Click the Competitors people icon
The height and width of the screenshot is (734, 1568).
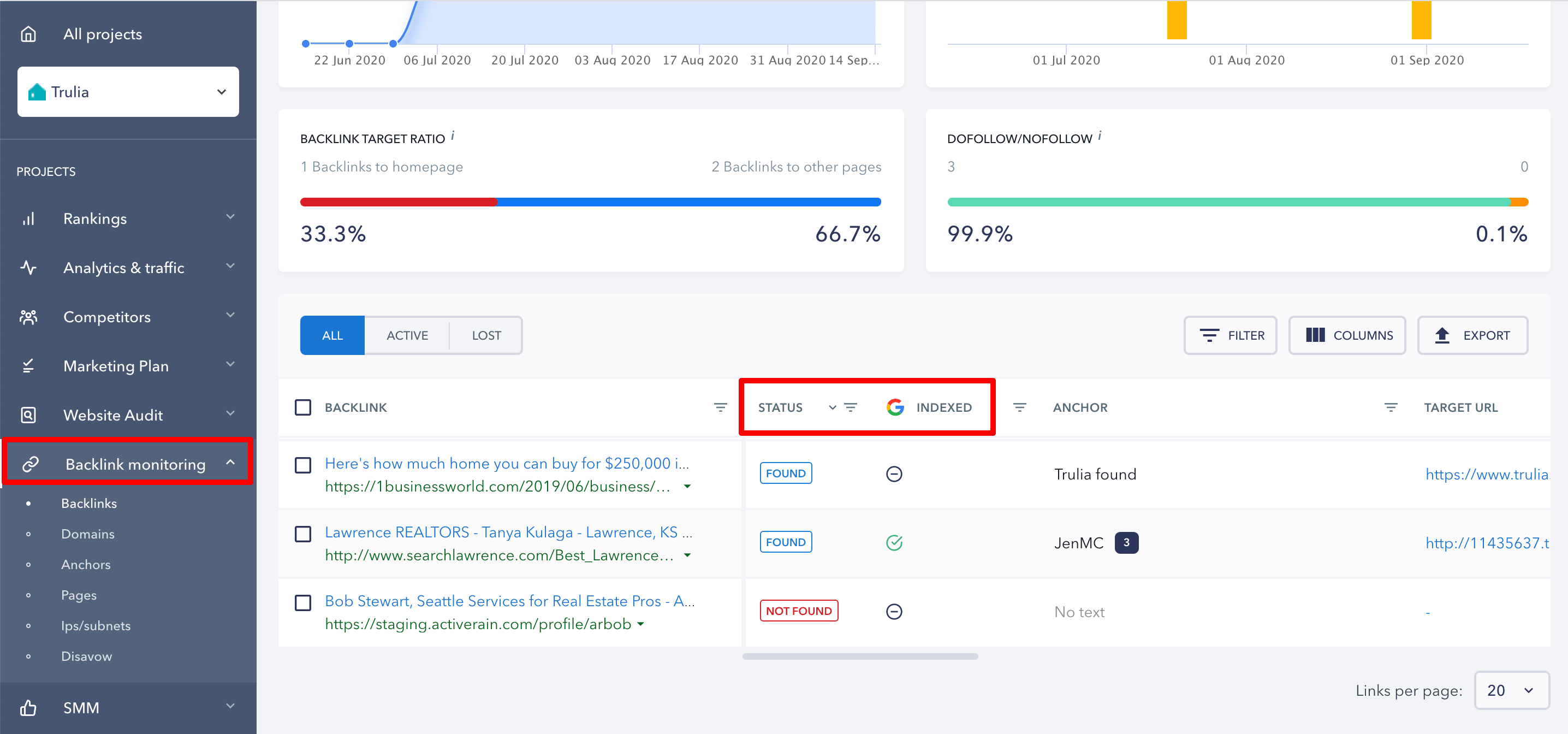coord(28,317)
